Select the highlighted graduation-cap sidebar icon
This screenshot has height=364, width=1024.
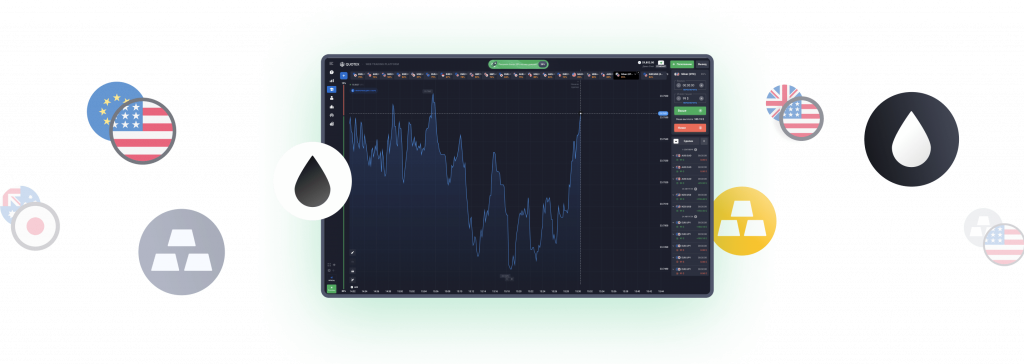332,90
